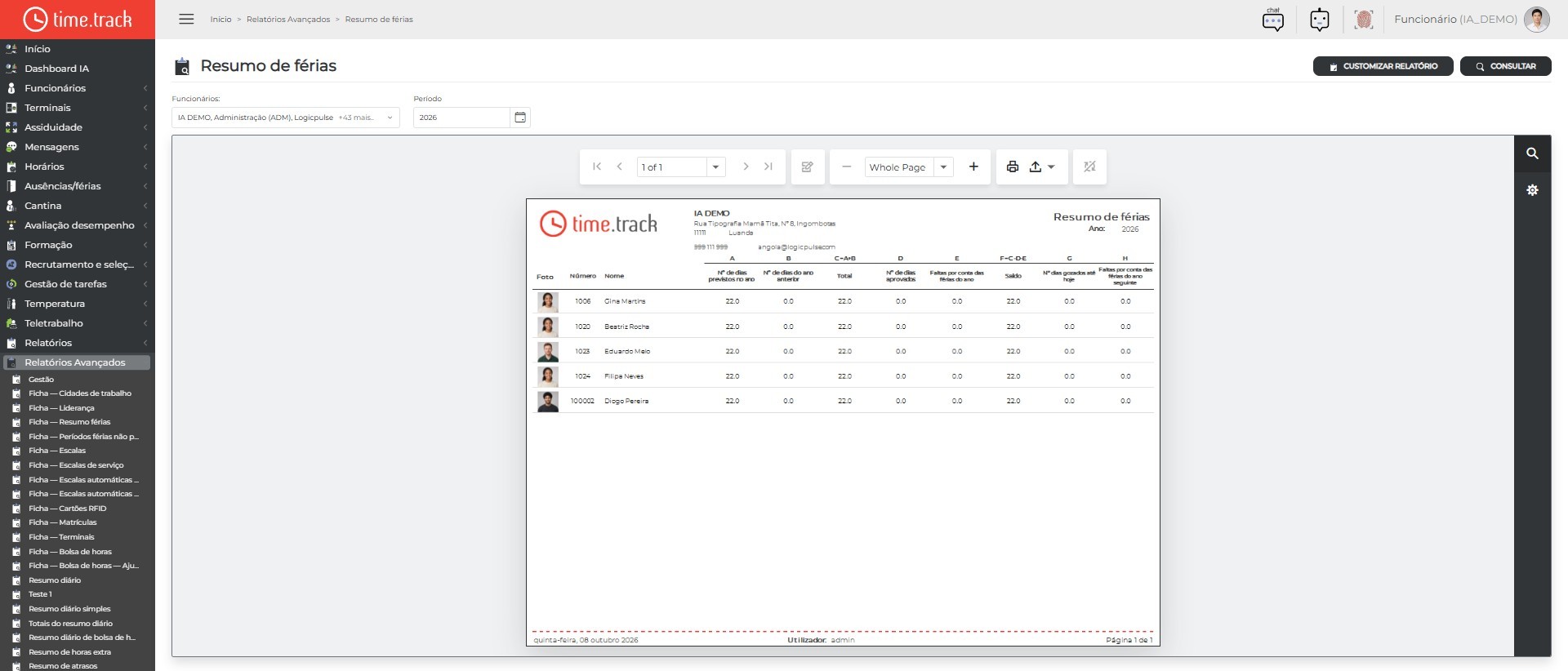Screen dimensions: 1568x671
Task: Go to first report page
Action: pos(597,167)
